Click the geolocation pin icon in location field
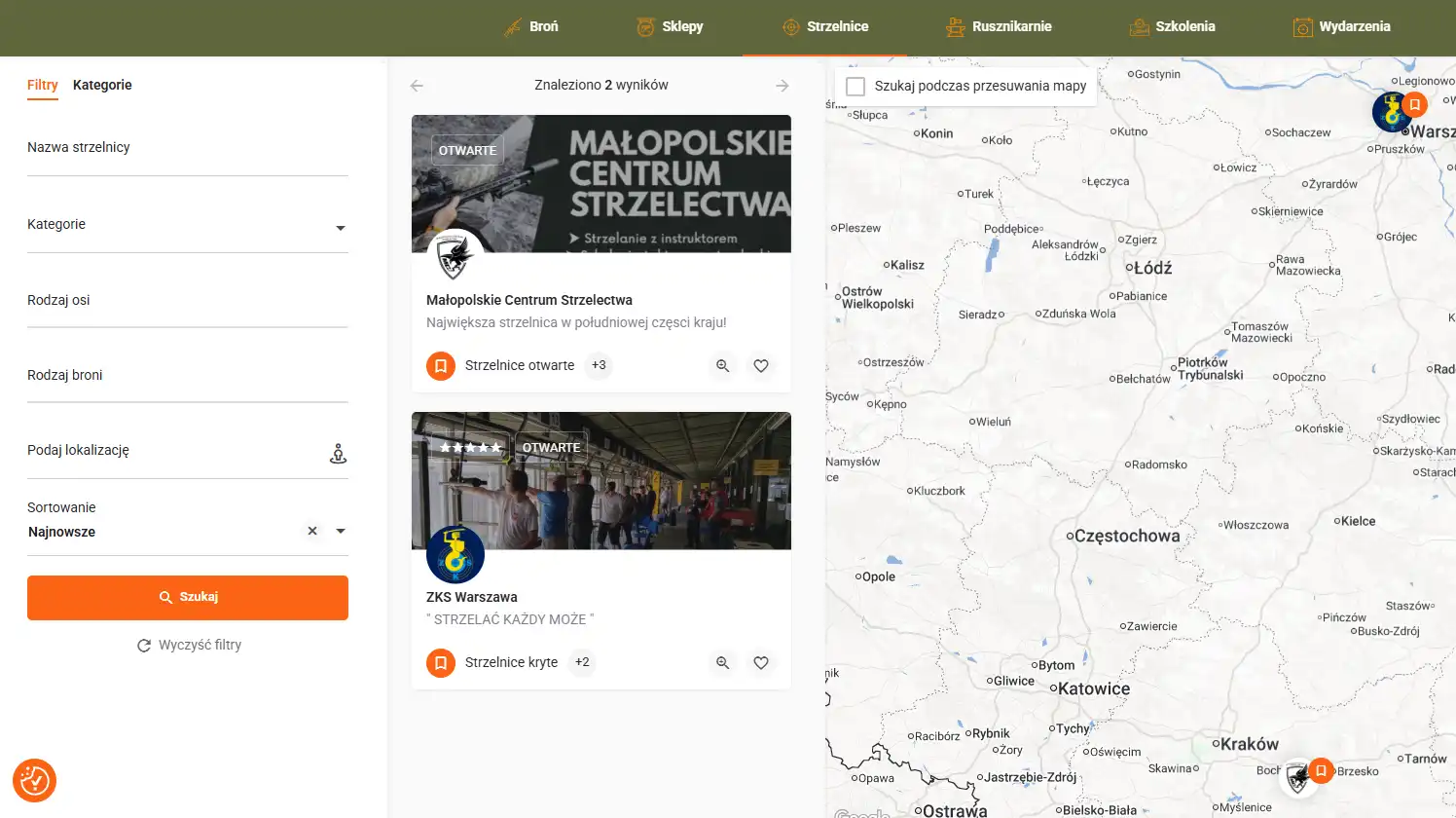The height and width of the screenshot is (818, 1456). coord(338,454)
